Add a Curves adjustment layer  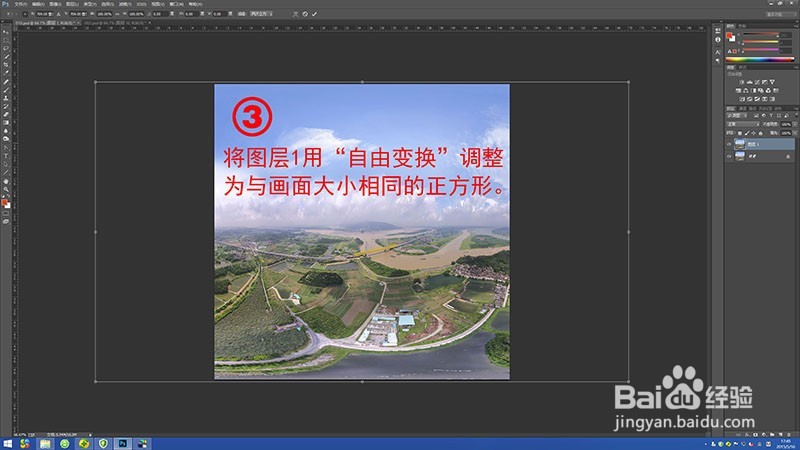pyautogui.click(x=757, y=82)
